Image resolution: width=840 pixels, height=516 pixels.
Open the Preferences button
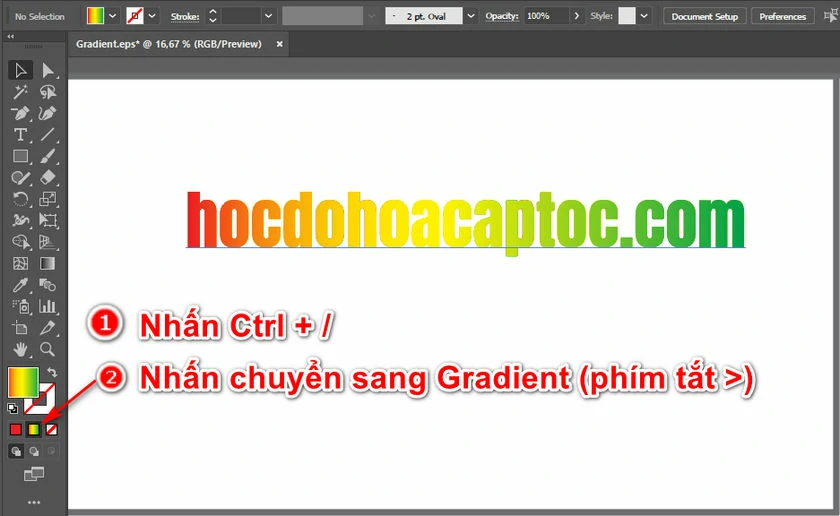click(x=782, y=17)
